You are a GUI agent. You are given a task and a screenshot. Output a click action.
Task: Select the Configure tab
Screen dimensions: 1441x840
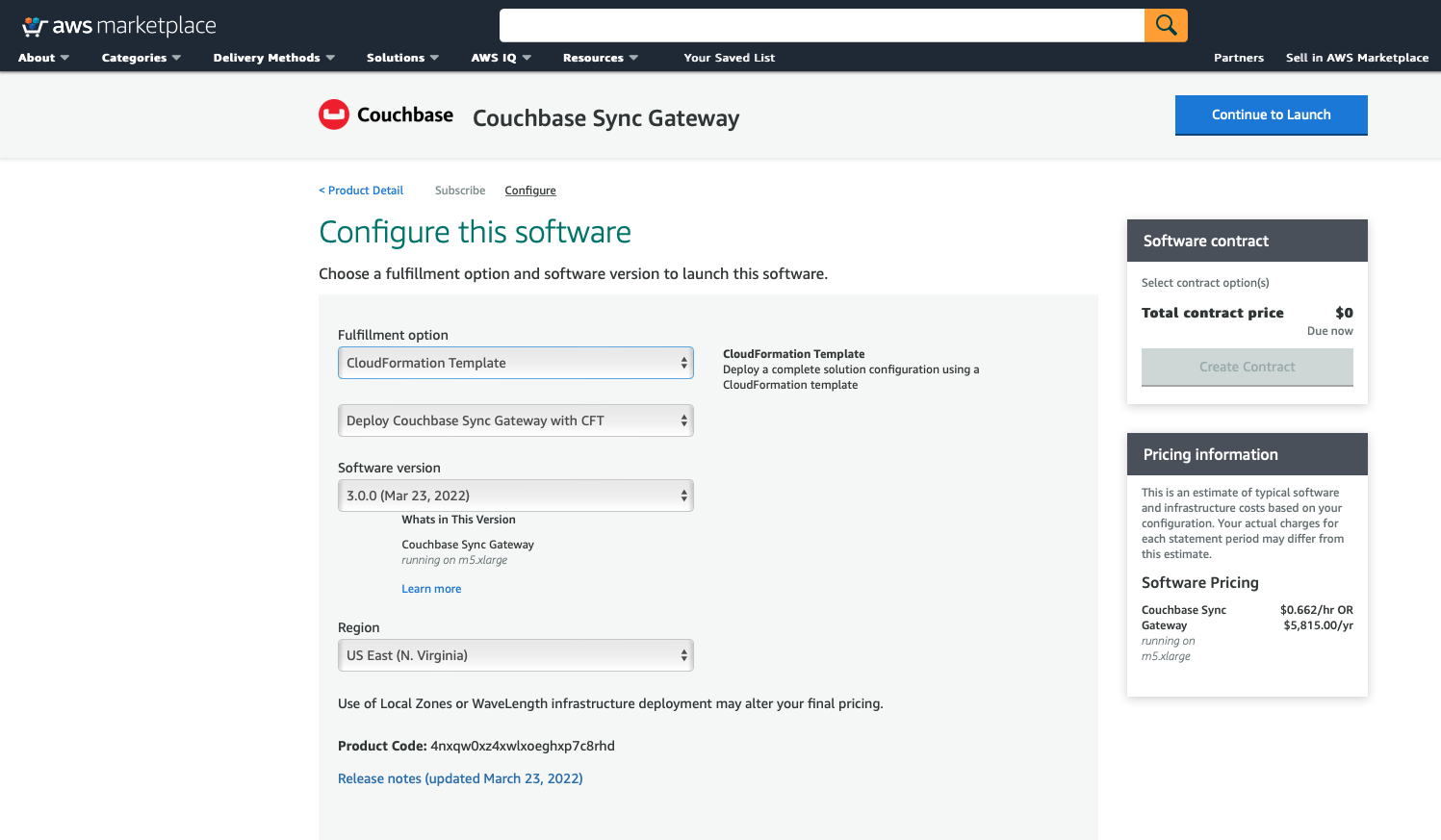coord(529,190)
